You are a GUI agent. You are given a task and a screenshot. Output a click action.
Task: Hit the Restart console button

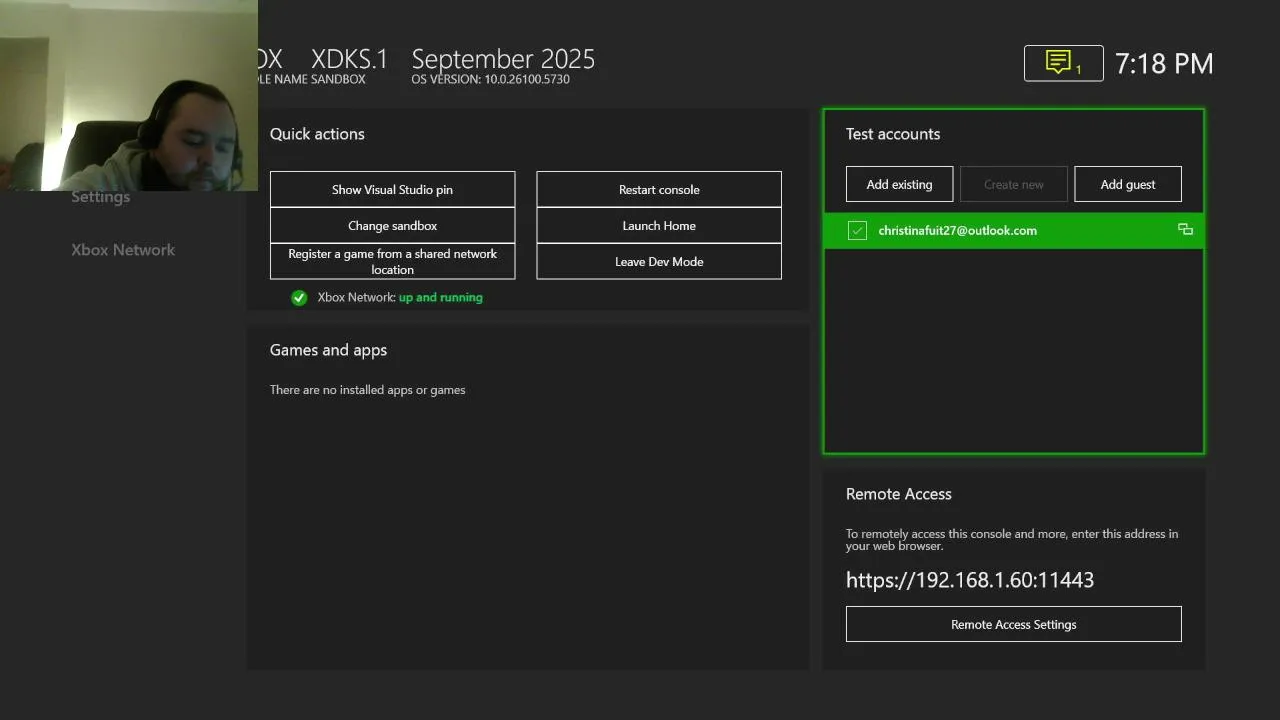tap(659, 190)
